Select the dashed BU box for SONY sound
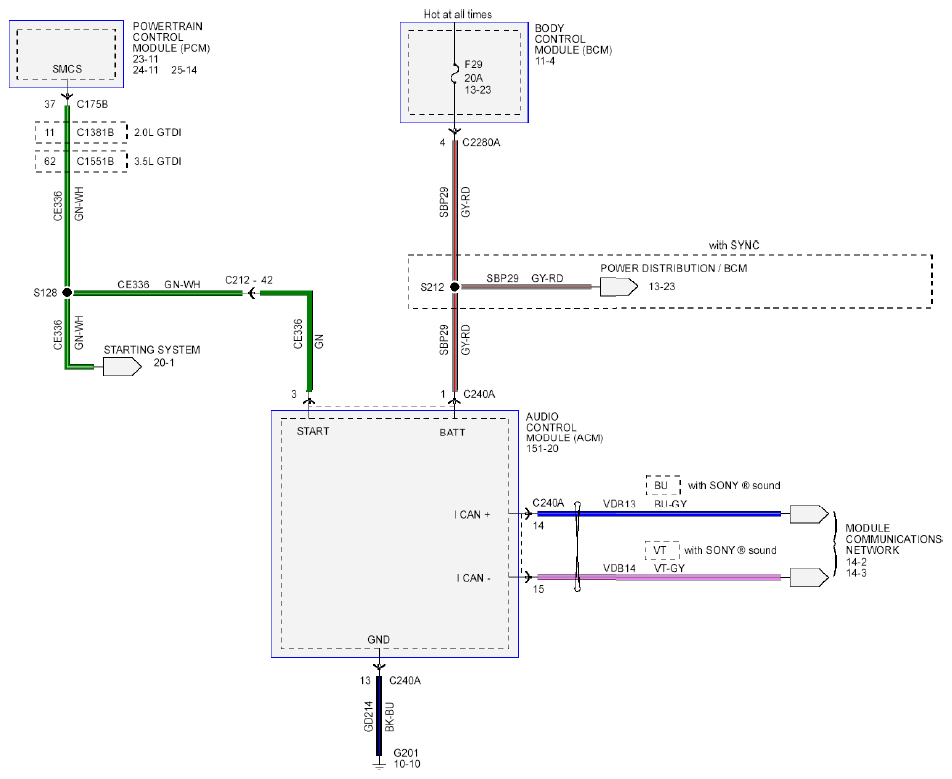This screenshot has width=952, height=779. pos(662,485)
